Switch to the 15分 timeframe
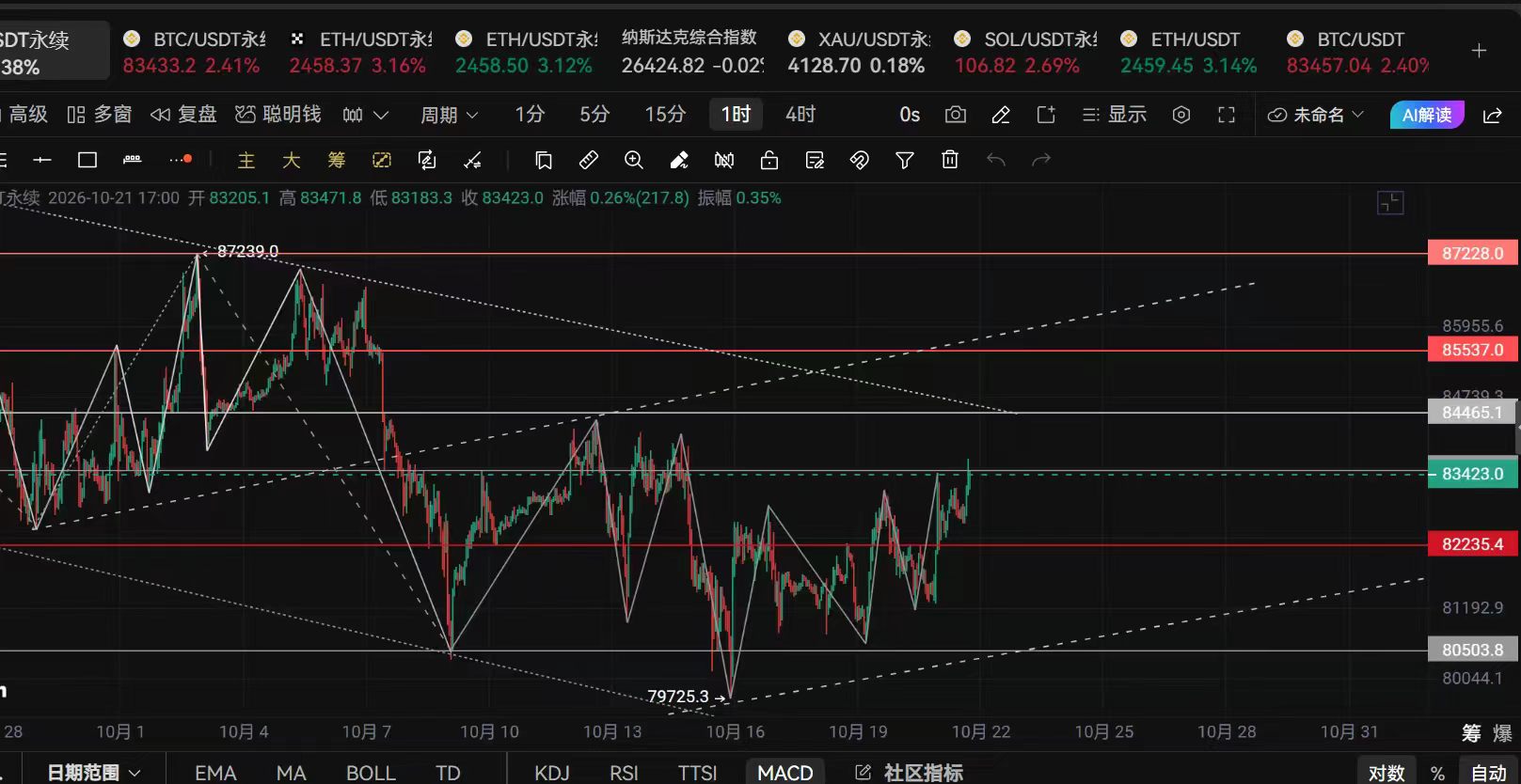Screen dimensions: 1521x784 665,115
